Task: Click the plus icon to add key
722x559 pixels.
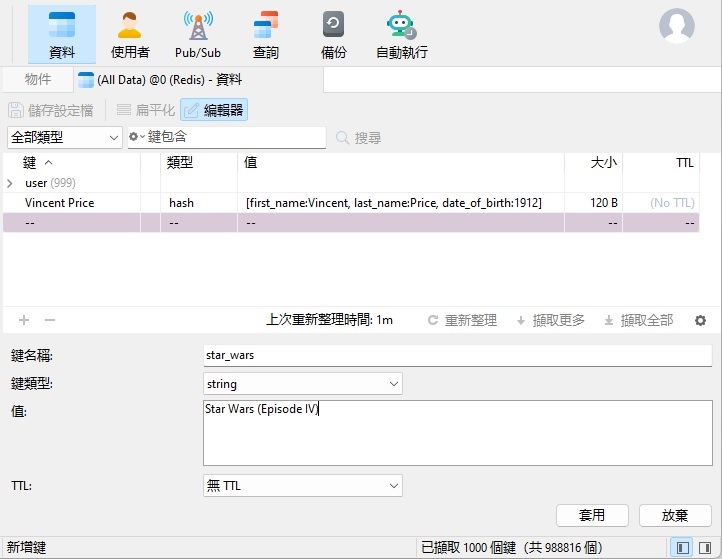Action: 24,320
